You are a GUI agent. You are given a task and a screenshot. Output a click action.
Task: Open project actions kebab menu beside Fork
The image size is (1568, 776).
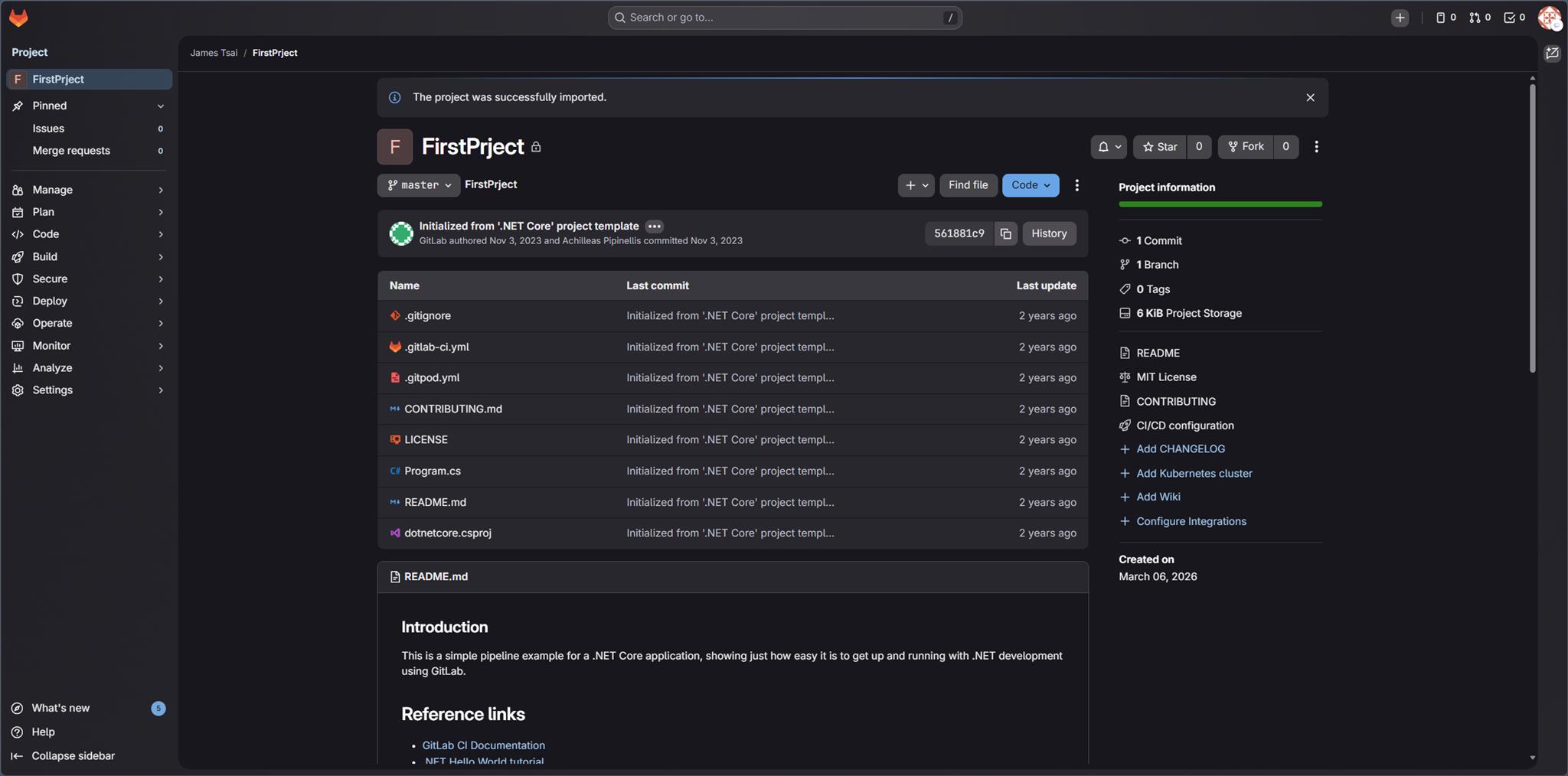click(x=1316, y=147)
